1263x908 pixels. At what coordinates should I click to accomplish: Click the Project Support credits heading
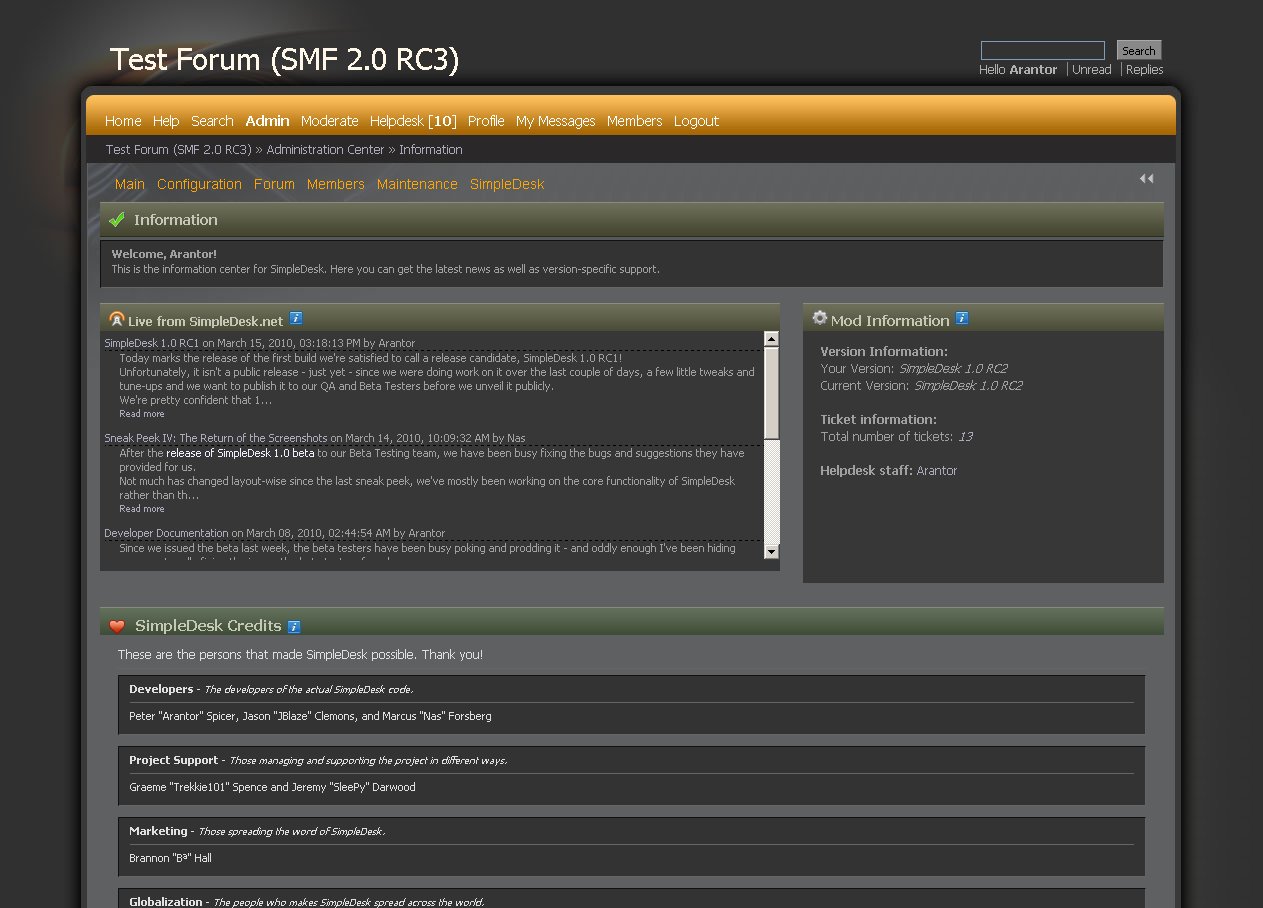[174, 761]
